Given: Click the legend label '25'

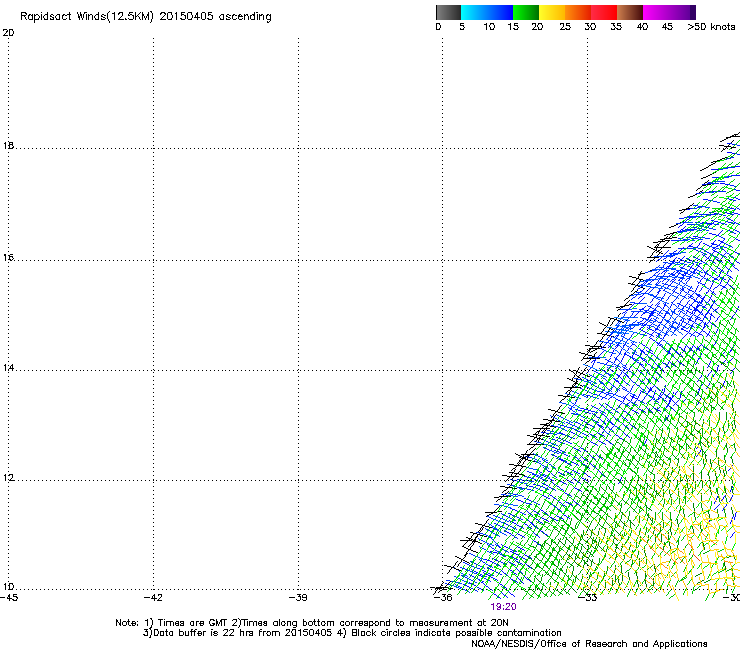Looking at the screenshot, I should (565, 27).
